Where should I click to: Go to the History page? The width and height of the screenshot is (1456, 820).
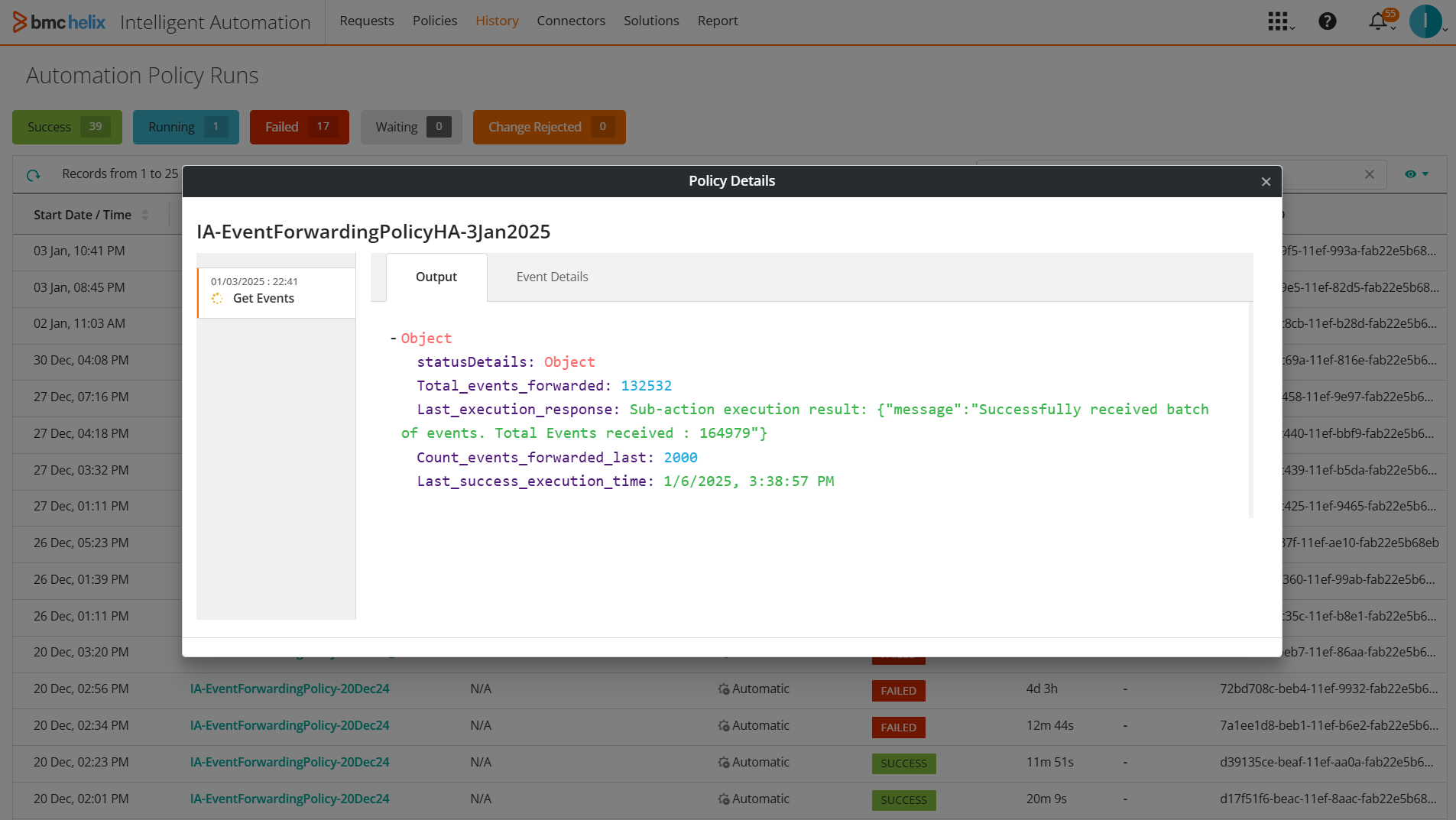497,21
